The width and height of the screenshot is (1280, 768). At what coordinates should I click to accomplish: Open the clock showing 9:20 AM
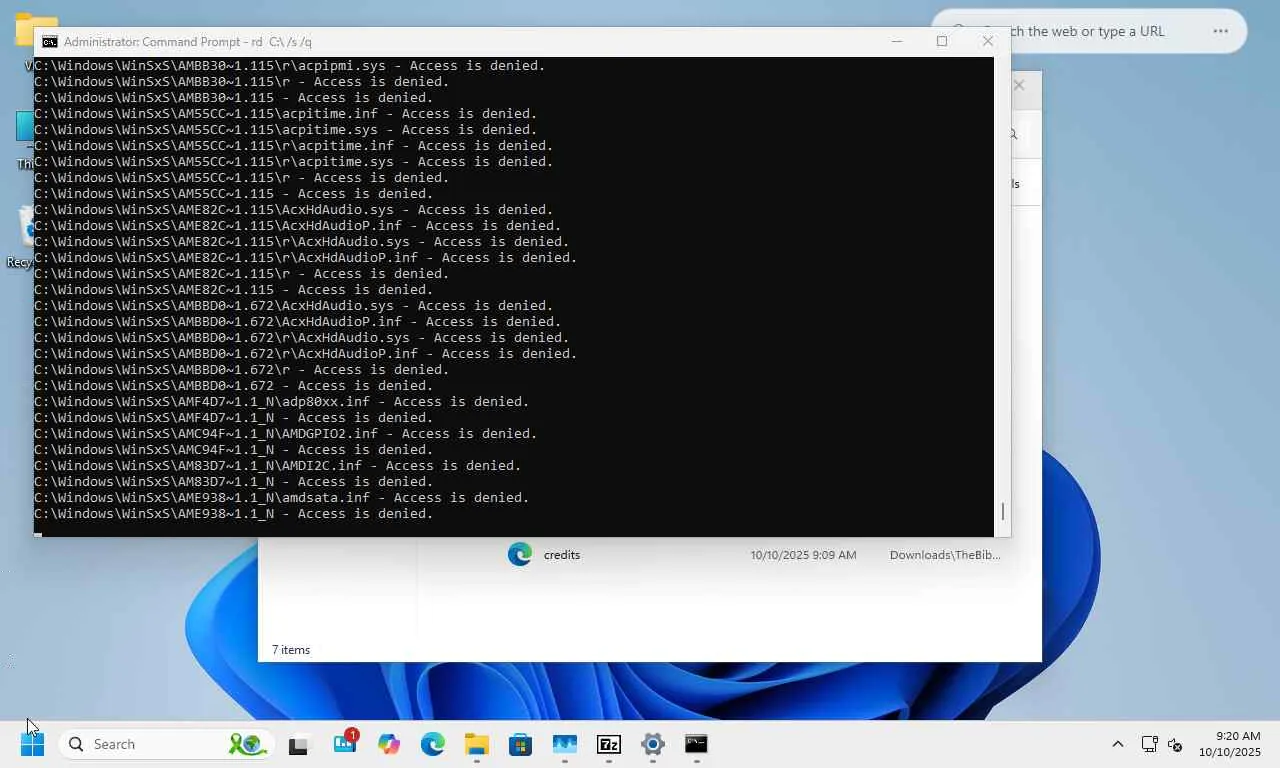pyautogui.click(x=1230, y=744)
